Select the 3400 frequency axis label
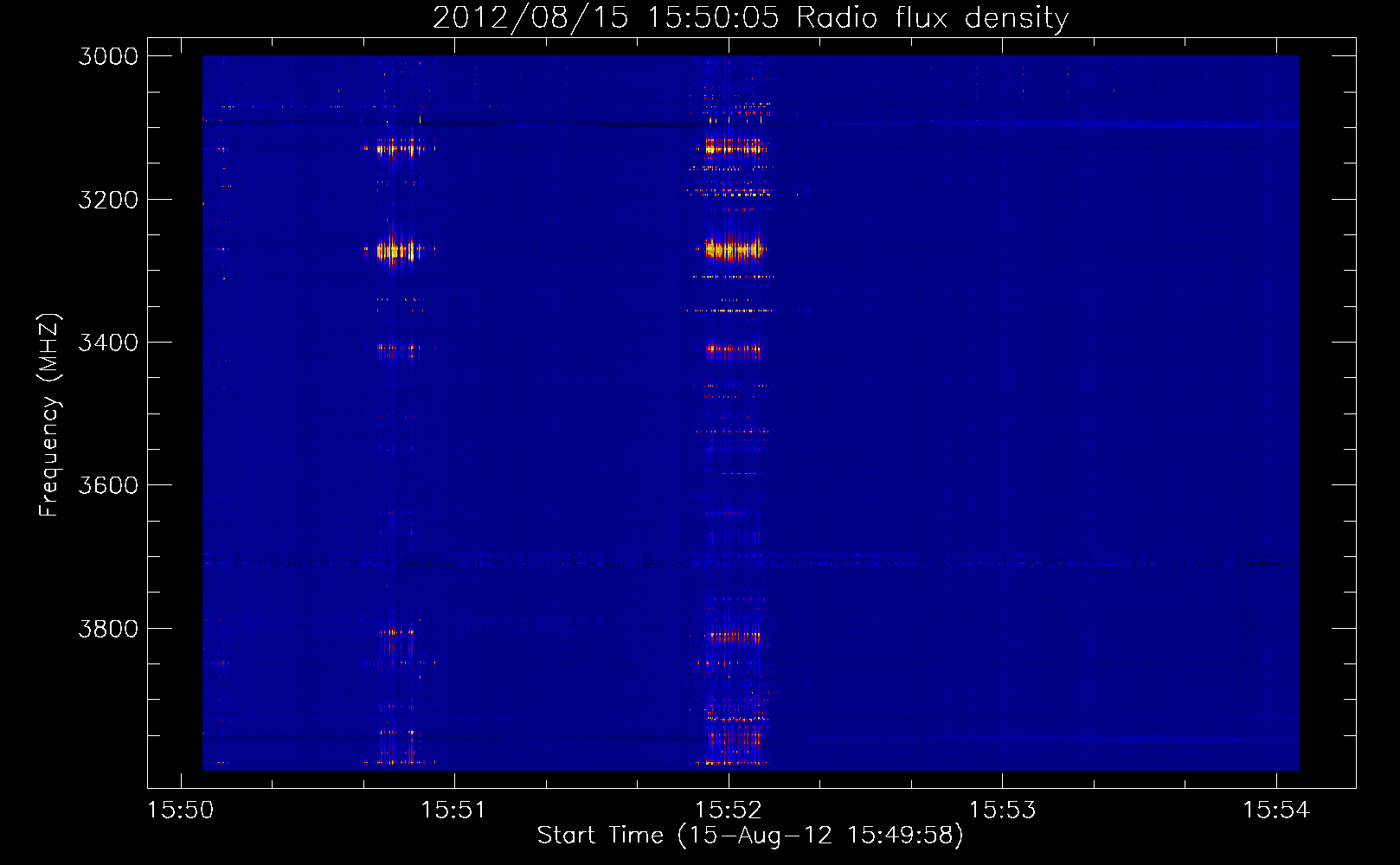1400x865 pixels. [x=108, y=343]
